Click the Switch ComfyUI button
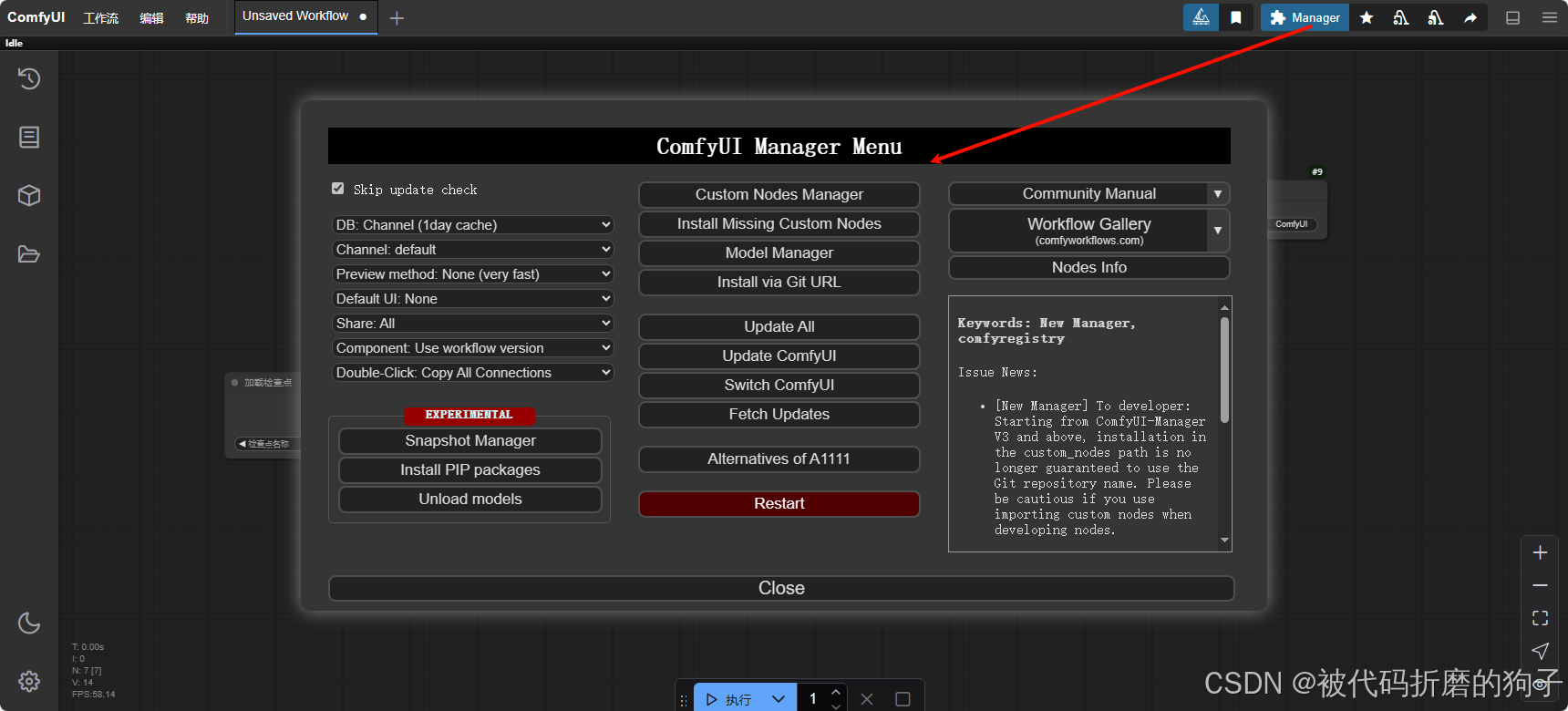This screenshot has width=1568, height=711. click(x=779, y=385)
